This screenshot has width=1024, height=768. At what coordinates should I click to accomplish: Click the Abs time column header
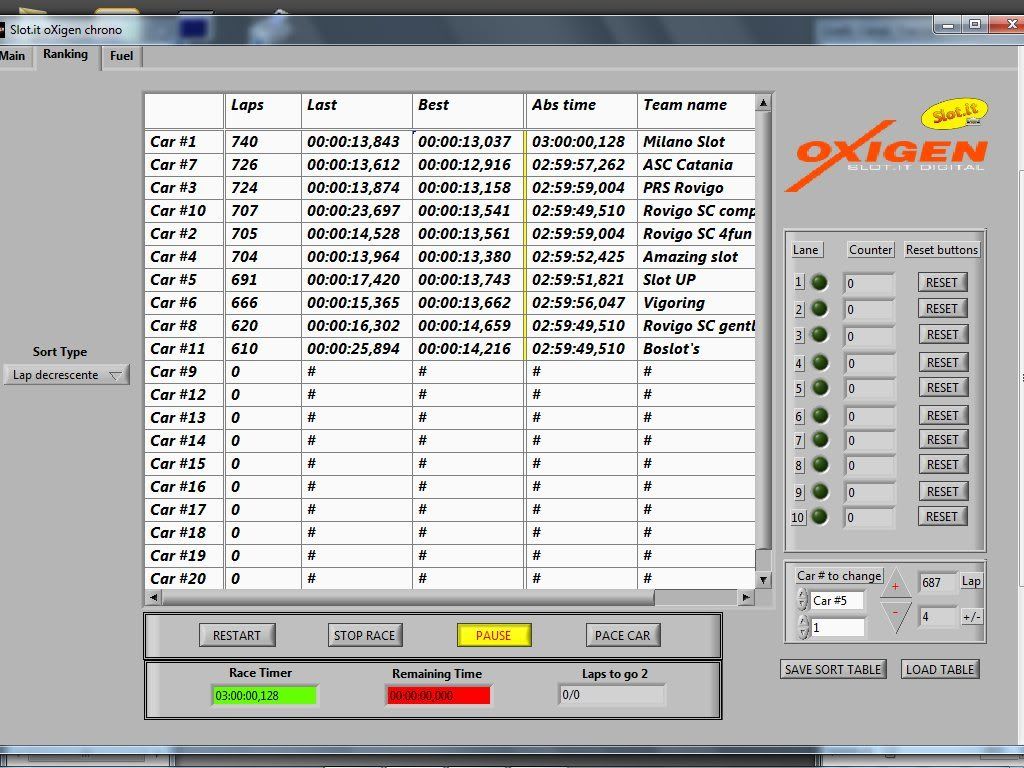coord(581,111)
